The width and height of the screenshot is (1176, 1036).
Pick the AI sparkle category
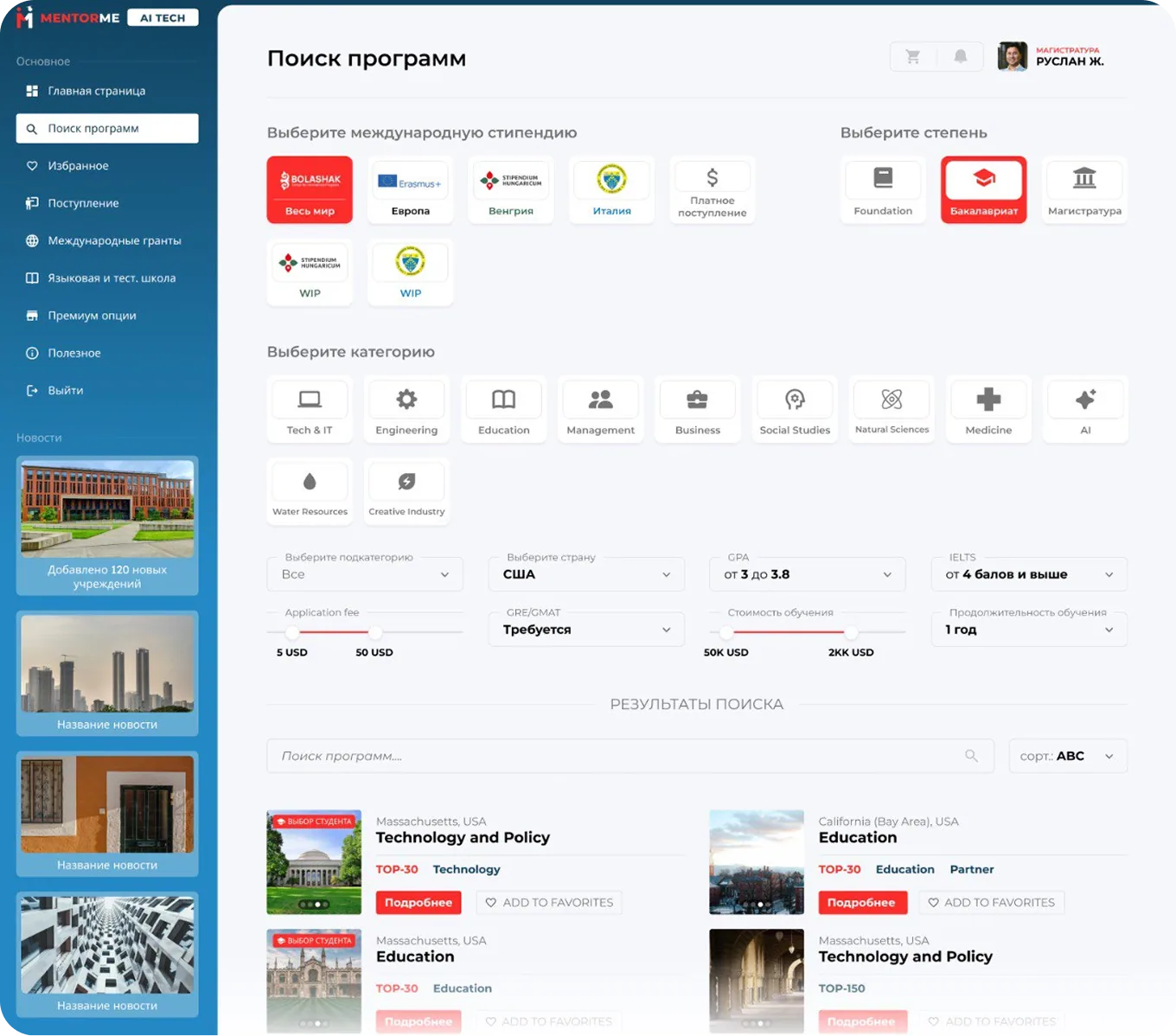pyautogui.click(x=1085, y=409)
